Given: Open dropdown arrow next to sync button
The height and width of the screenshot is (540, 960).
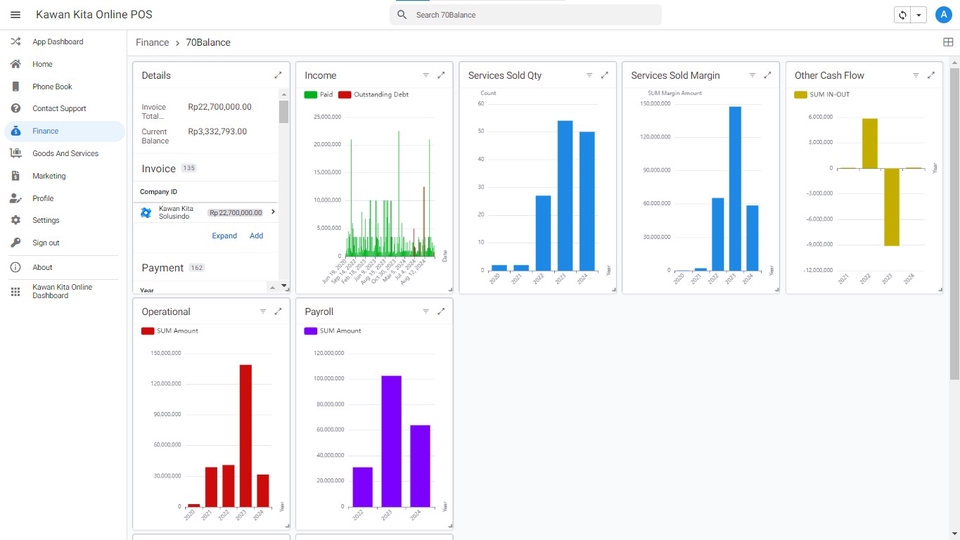Looking at the screenshot, I should point(919,15).
